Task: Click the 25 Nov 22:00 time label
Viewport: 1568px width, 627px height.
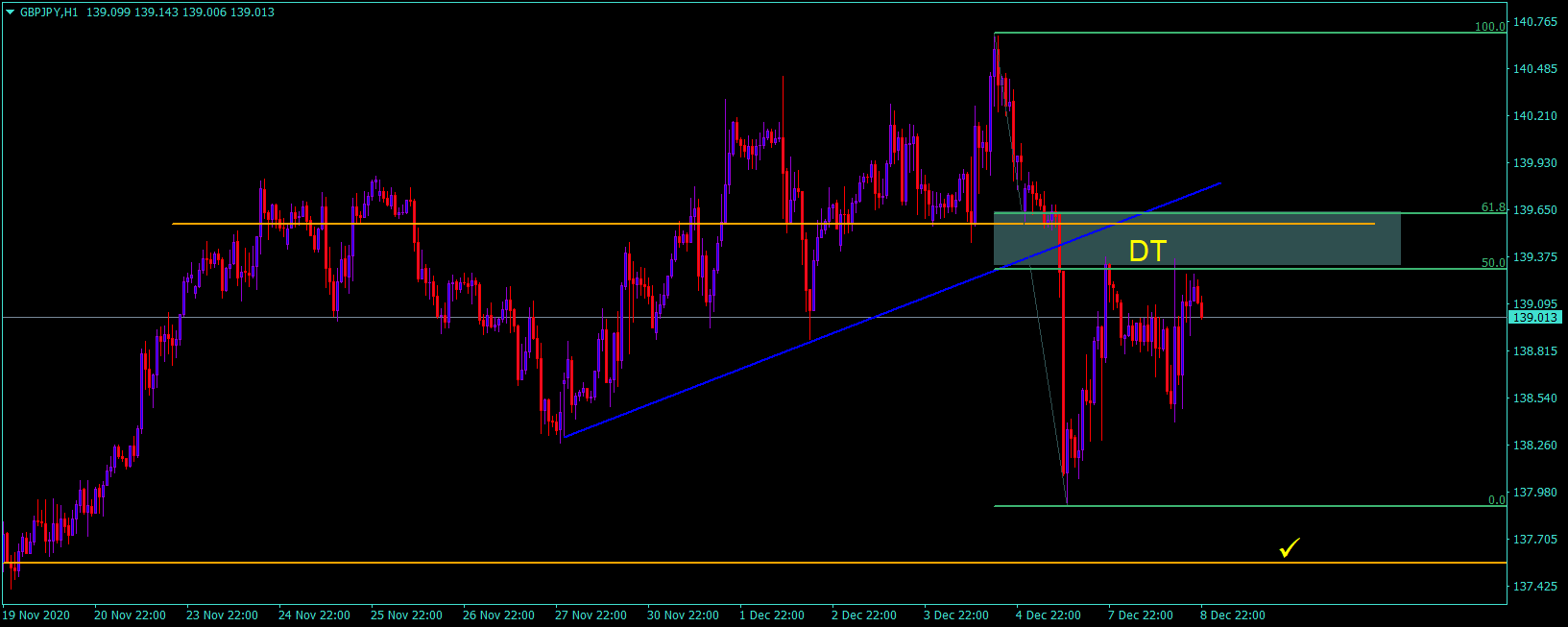Action: click(x=406, y=615)
